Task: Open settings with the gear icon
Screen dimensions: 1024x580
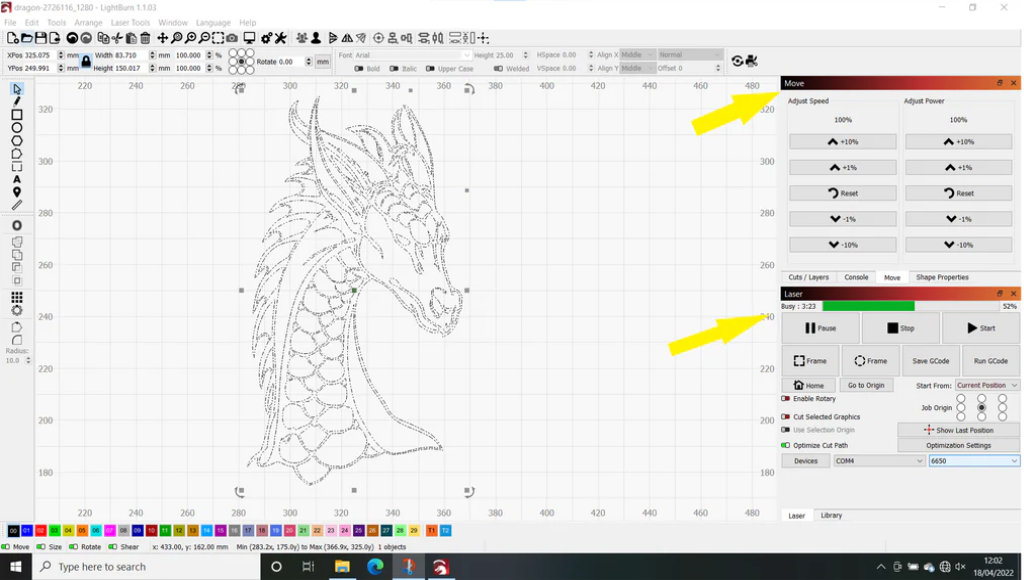Action: click(x=266, y=39)
